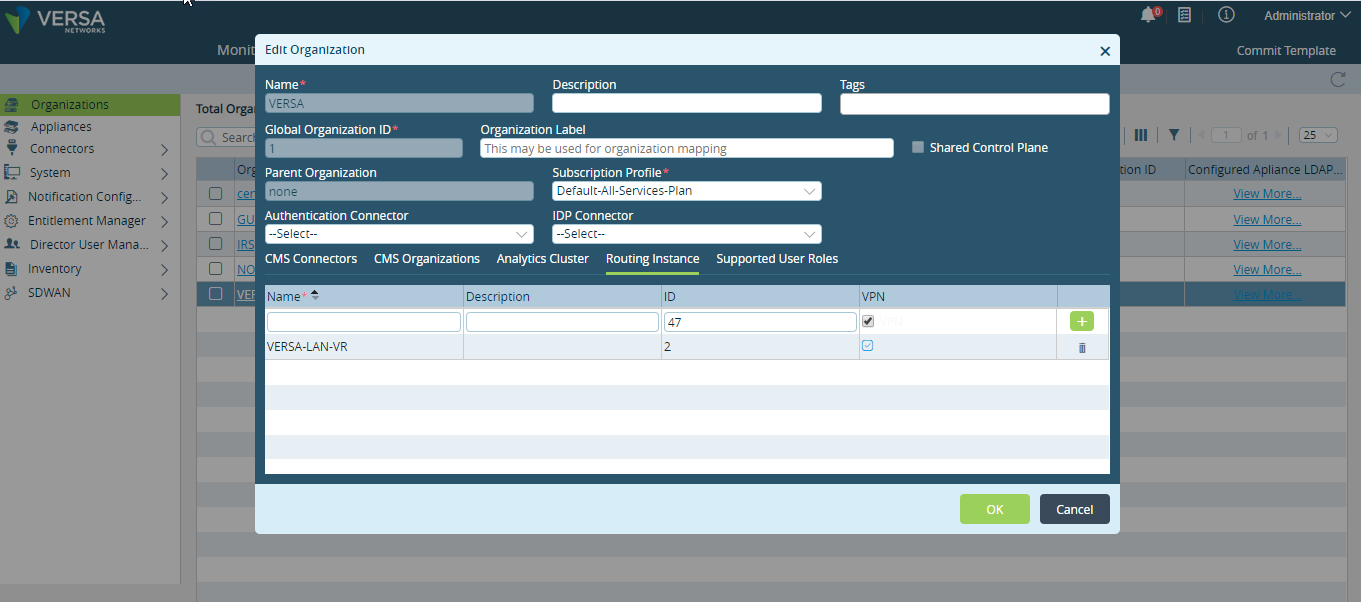Switch to CMS Organizations tab
Viewport: 1361px width, 602px height.
[x=427, y=259]
